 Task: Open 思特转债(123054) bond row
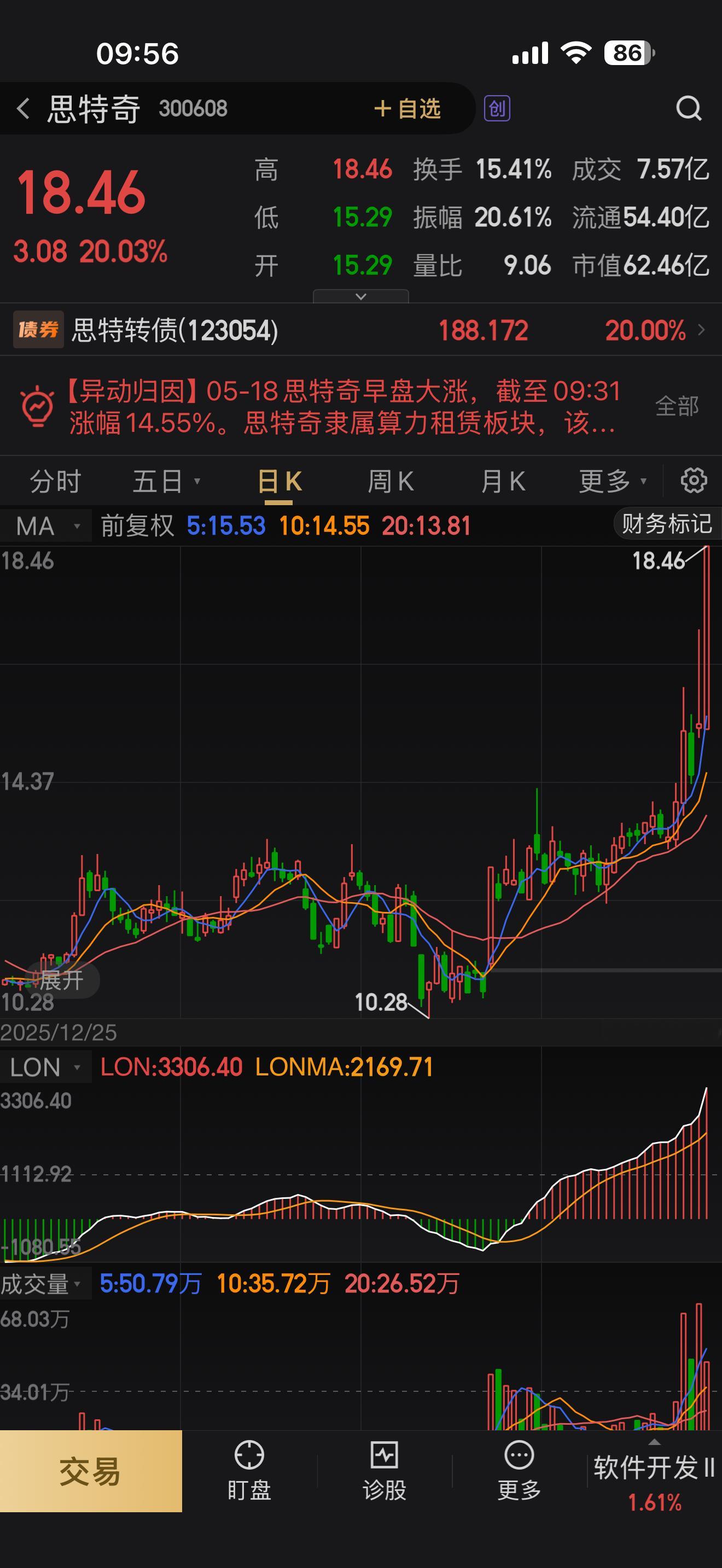pos(361,330)
